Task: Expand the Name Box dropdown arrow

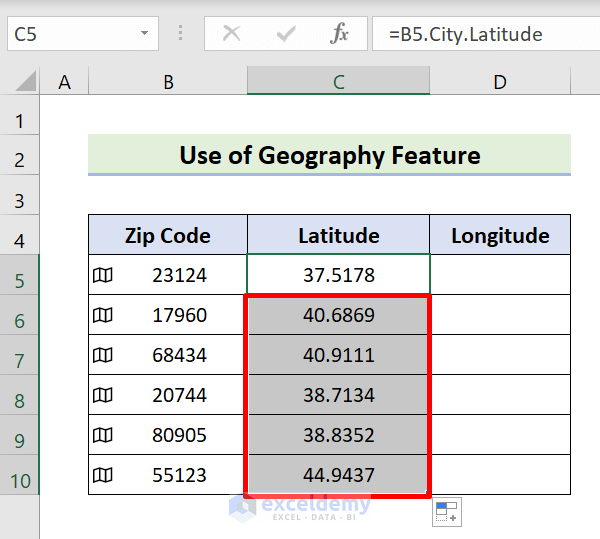Action: (146, 34)
